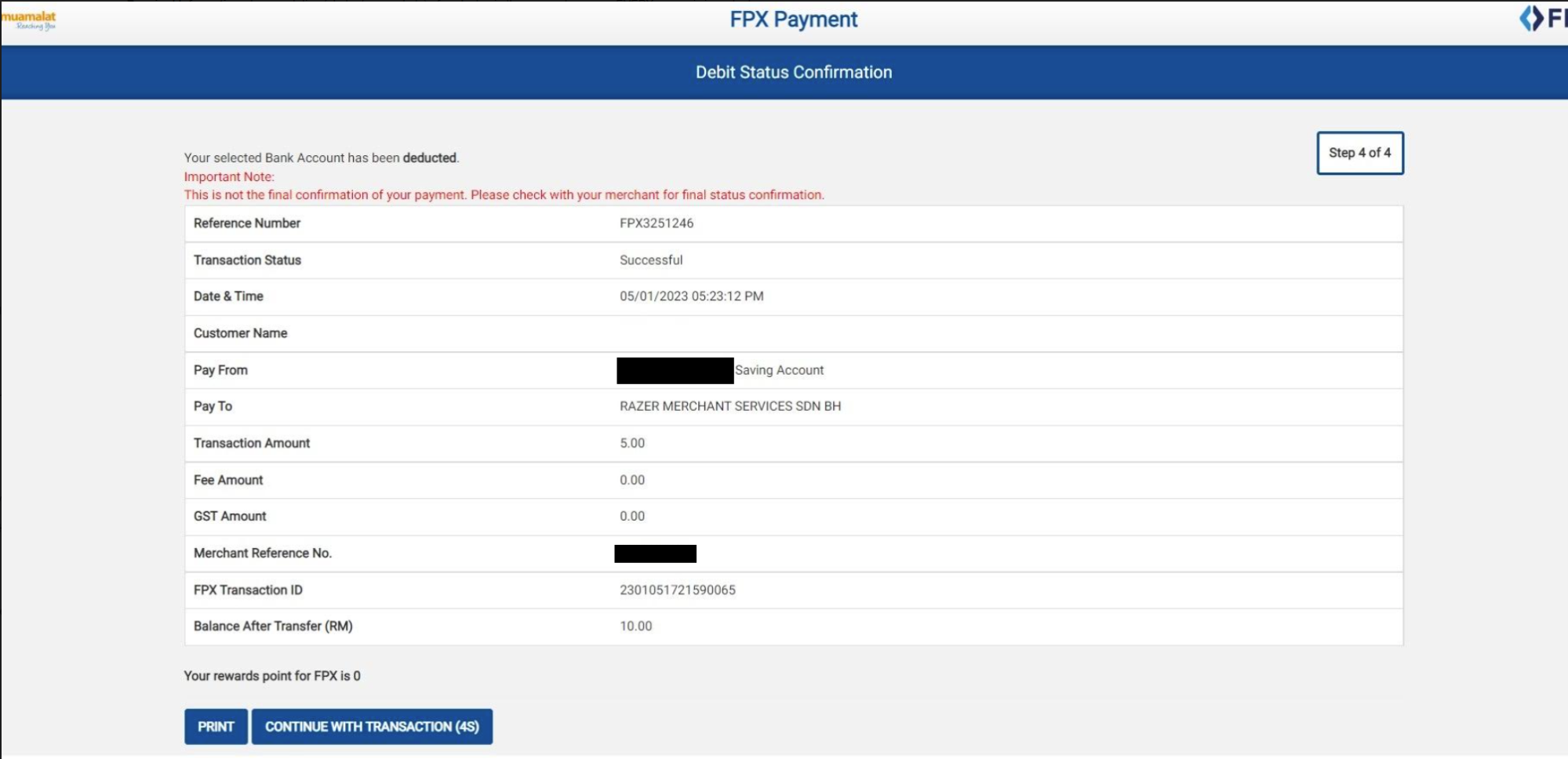Screen dimensions: 1568x759
Task: Click the rewards point for FPX text
Action: click(x=272, y=676)
